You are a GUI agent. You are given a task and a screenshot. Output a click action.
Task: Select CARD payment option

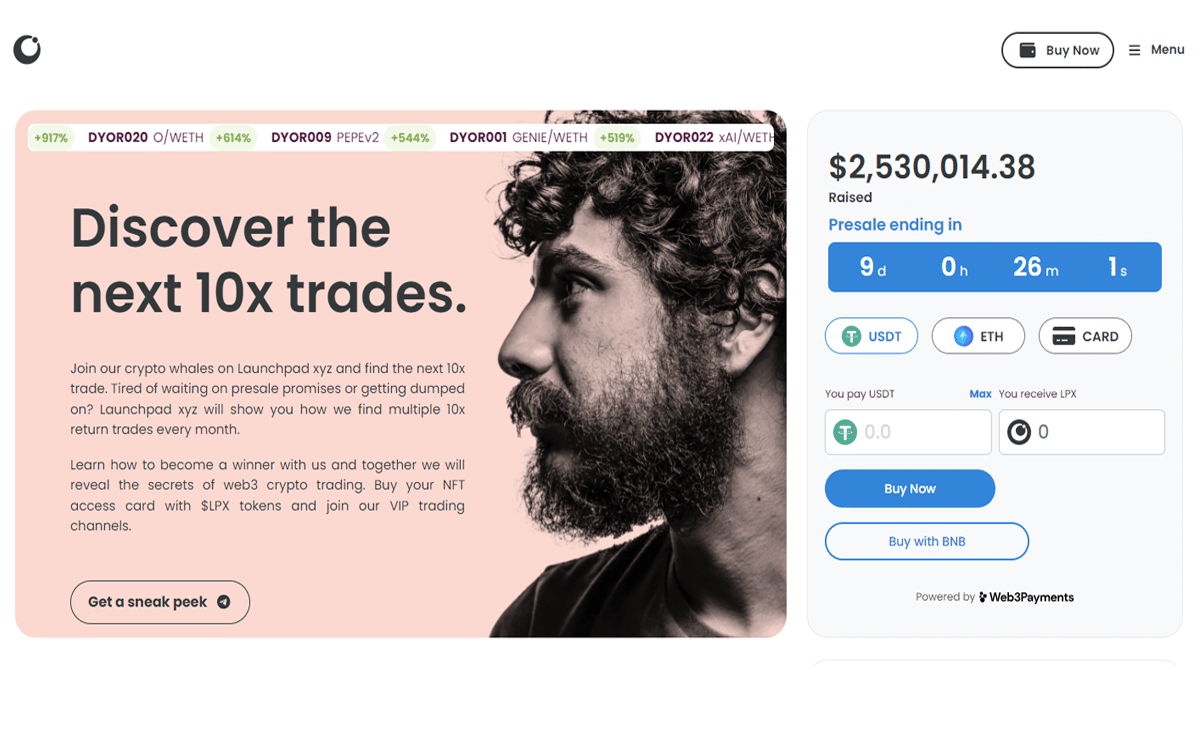(1085, 336)
